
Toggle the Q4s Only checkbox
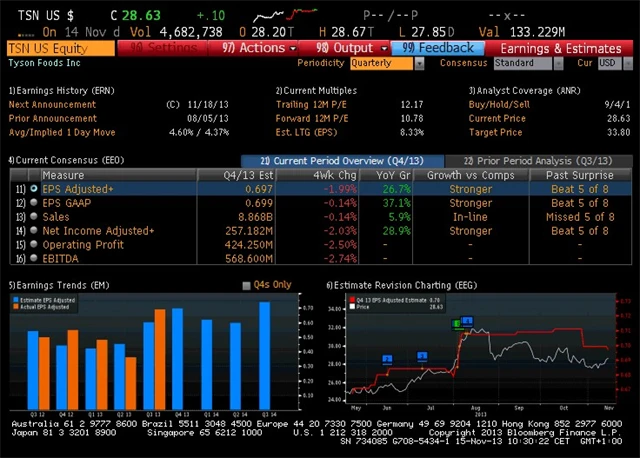tap(247, 285)
